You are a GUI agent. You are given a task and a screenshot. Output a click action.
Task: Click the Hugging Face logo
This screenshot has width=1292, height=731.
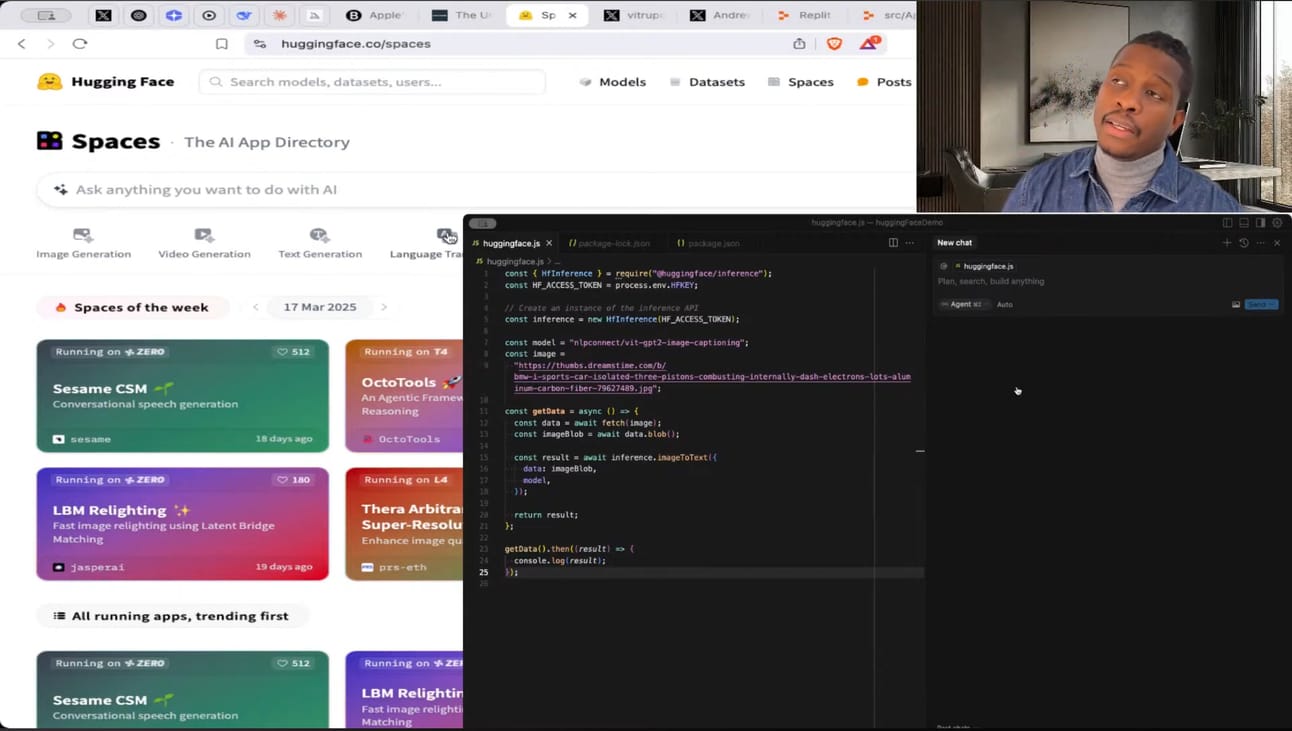pyautogui.click(x=105, y=82)
